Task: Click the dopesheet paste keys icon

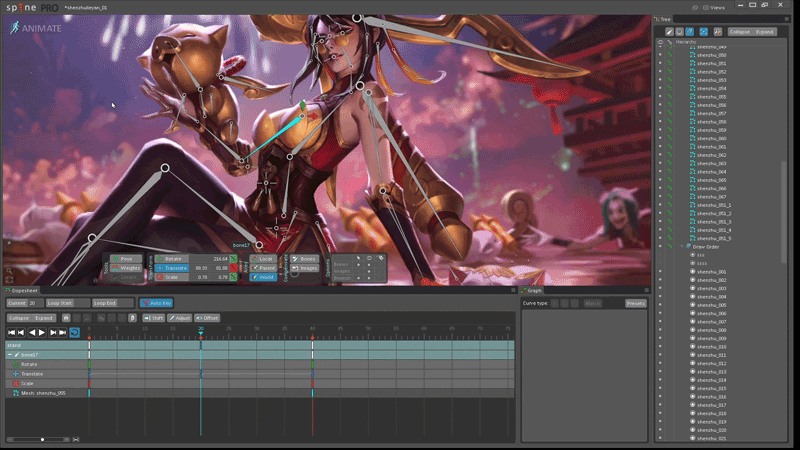Action: coord(132,318)
